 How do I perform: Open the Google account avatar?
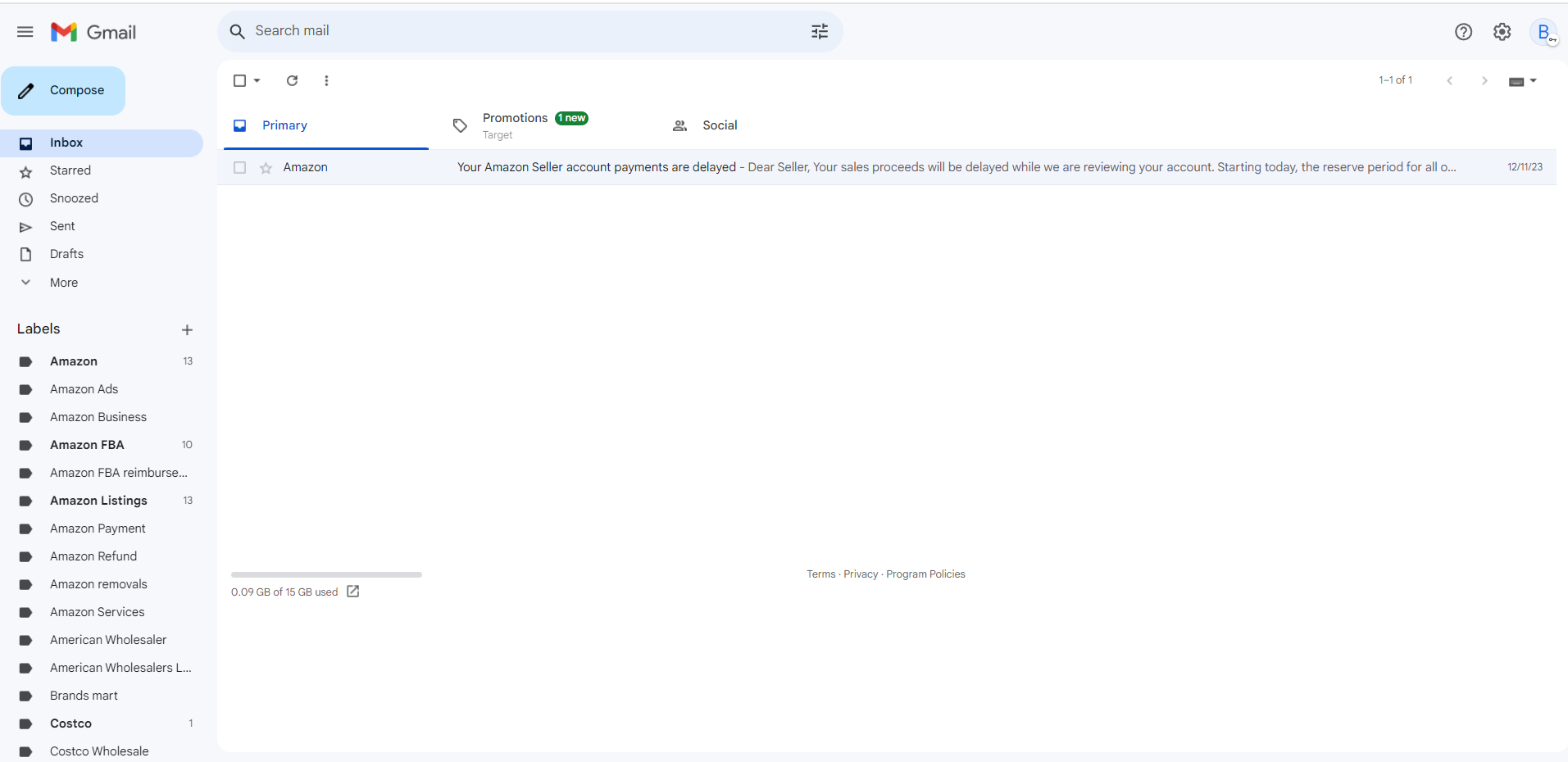(1543, 32)
